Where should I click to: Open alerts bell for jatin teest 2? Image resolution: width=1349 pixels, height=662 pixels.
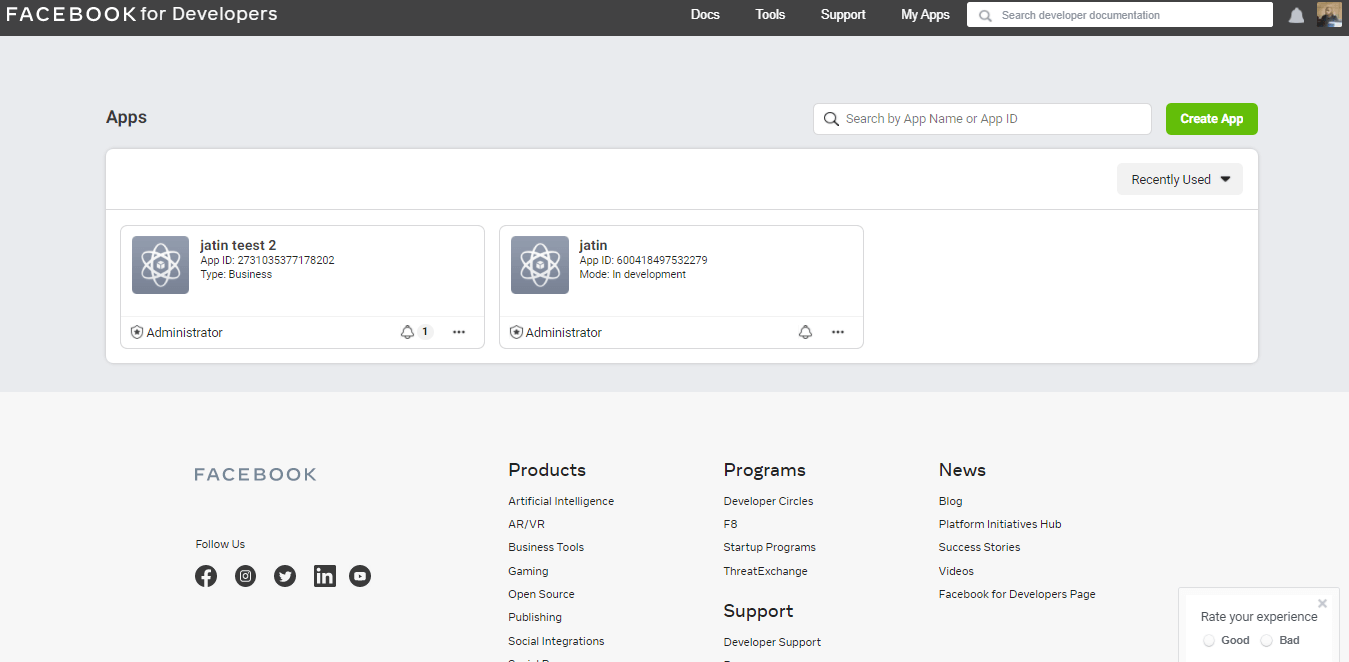[408, 332]
